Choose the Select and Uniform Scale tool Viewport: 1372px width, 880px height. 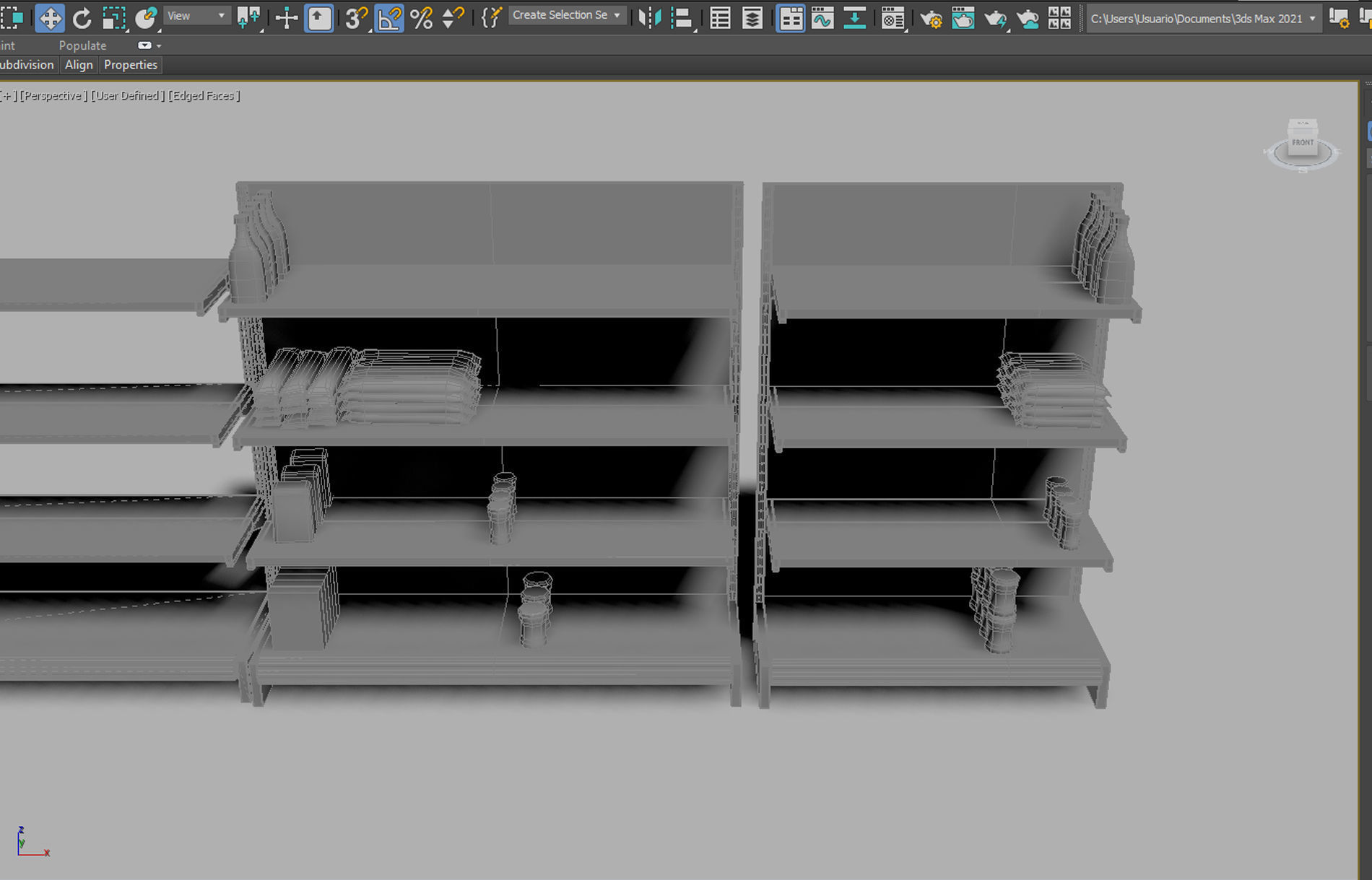(114, 18)
